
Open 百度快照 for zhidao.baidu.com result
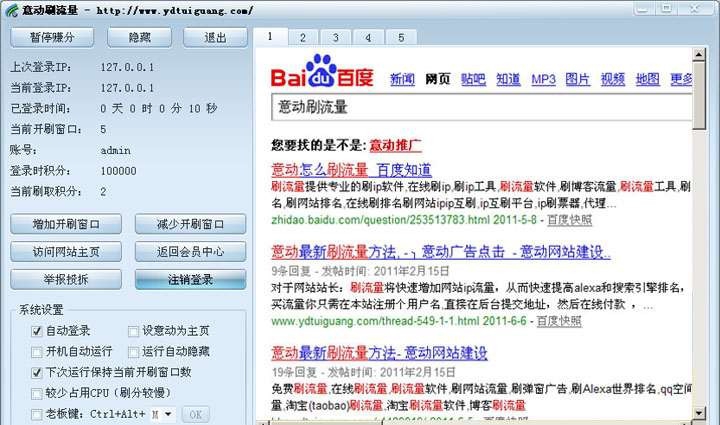[569, 220]
